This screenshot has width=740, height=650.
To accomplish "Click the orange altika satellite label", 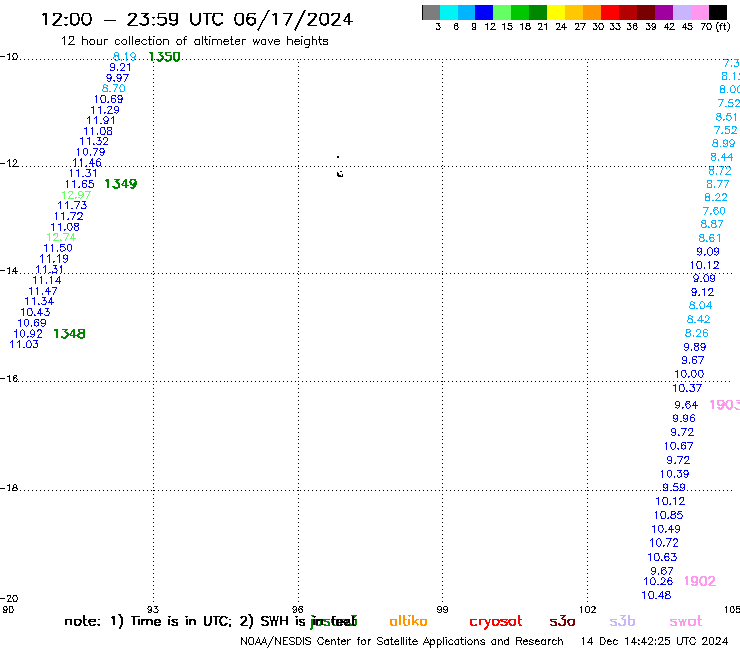I will (x=408, y=621).
